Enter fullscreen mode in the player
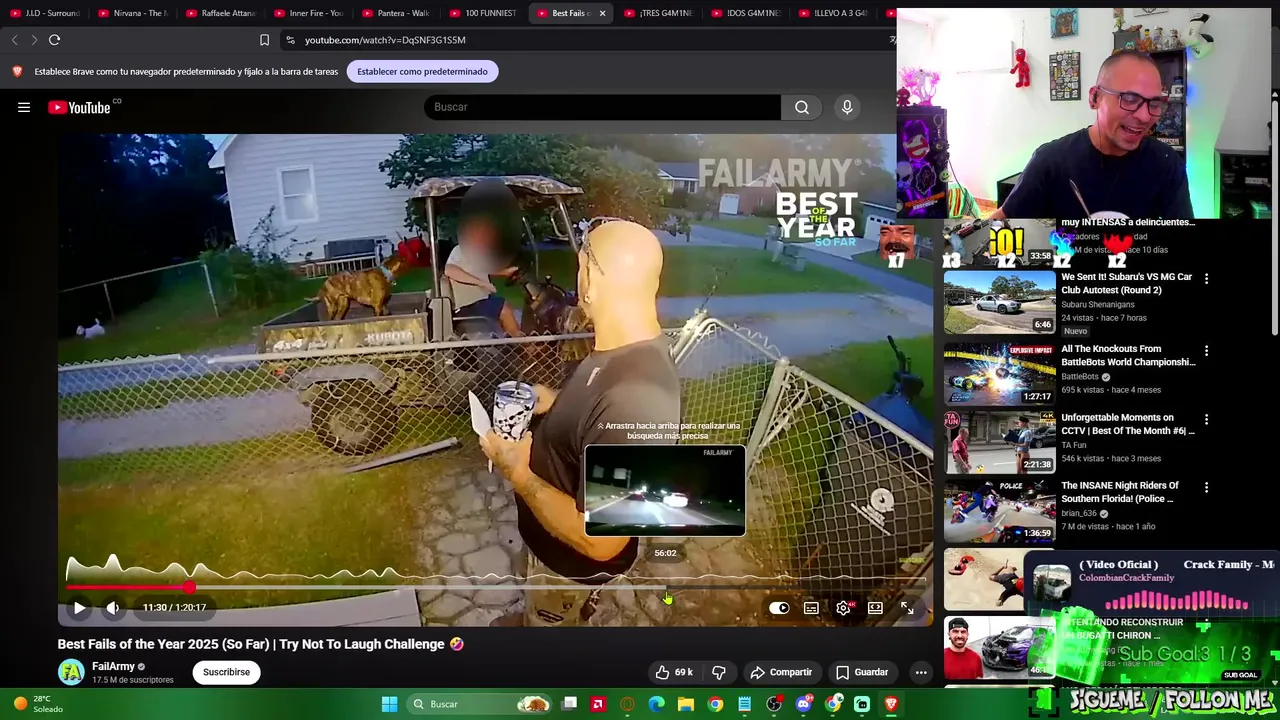This screenshot has width=1280, height=720. pos(907,607)
